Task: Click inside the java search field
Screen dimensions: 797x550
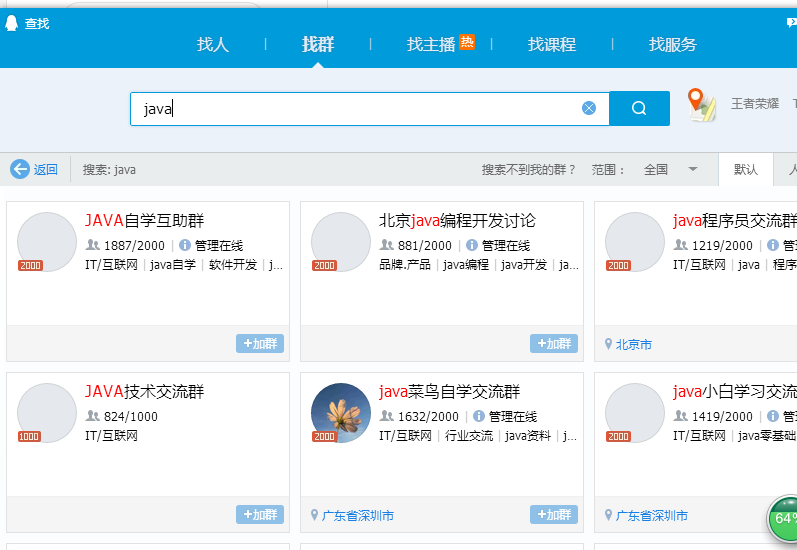Action: pyautogui.click(x=360, y=109)
